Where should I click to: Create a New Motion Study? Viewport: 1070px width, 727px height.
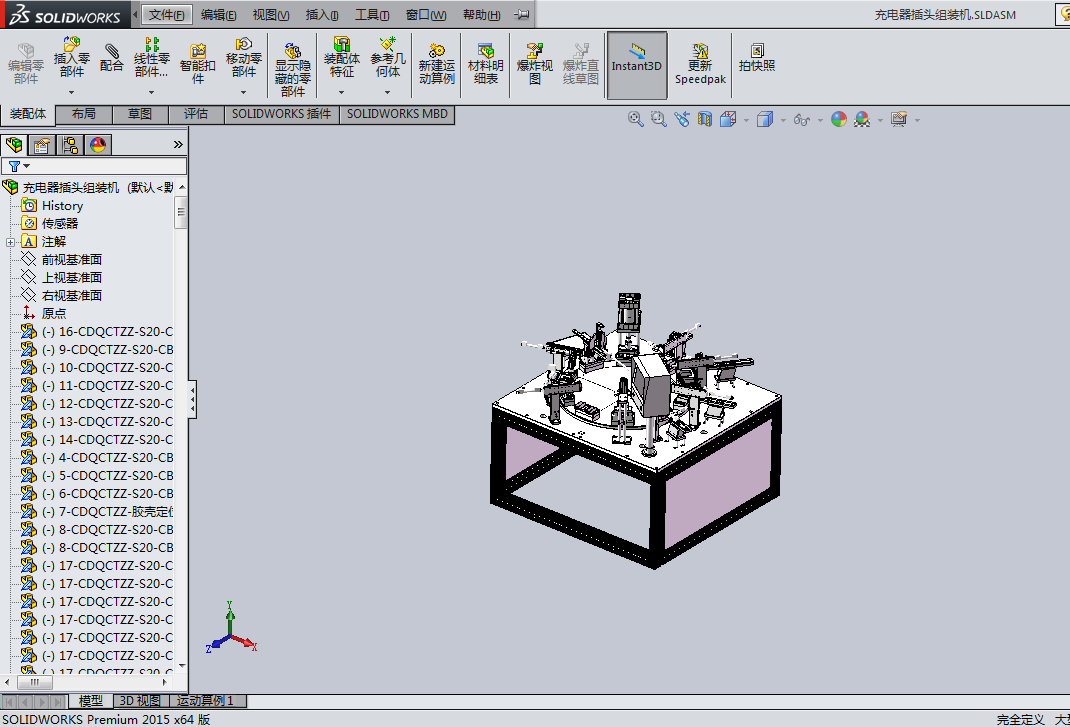point(437,63)
